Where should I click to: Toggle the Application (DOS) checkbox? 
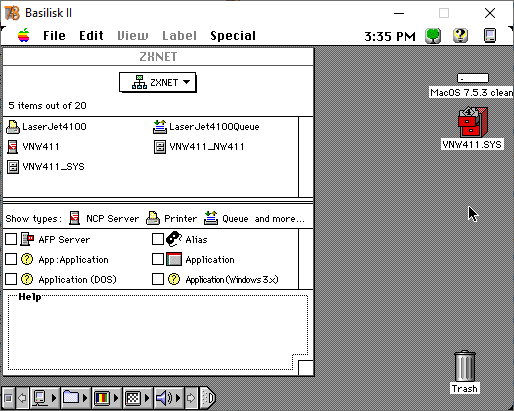point(11,279)
